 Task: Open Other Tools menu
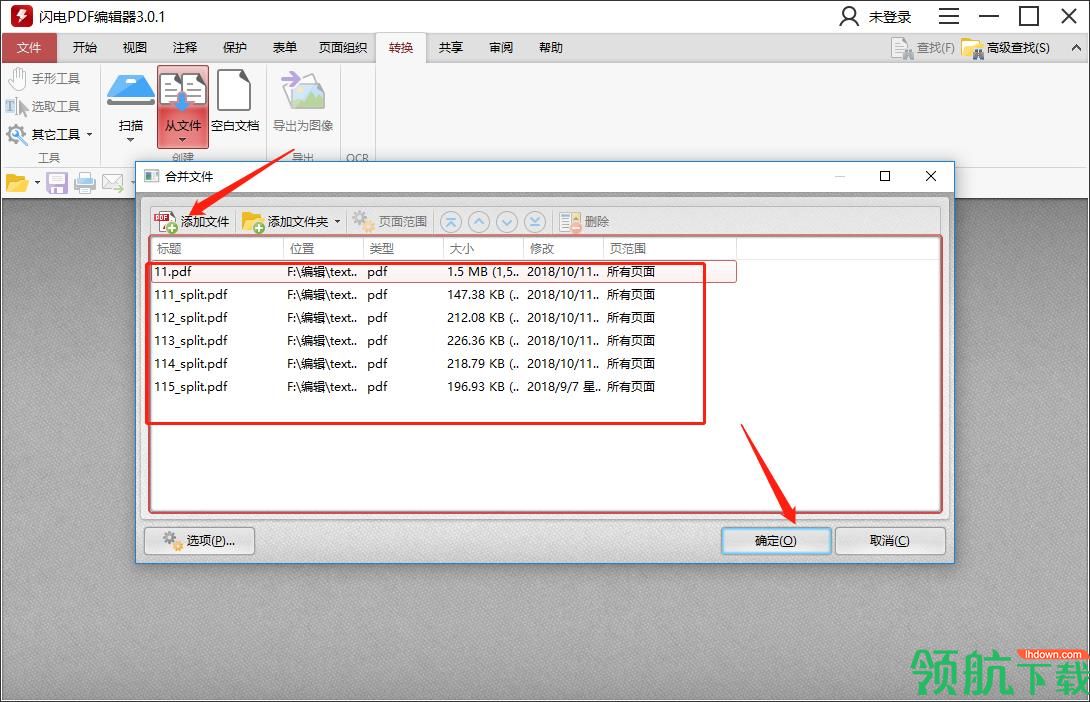click(49, 134)
